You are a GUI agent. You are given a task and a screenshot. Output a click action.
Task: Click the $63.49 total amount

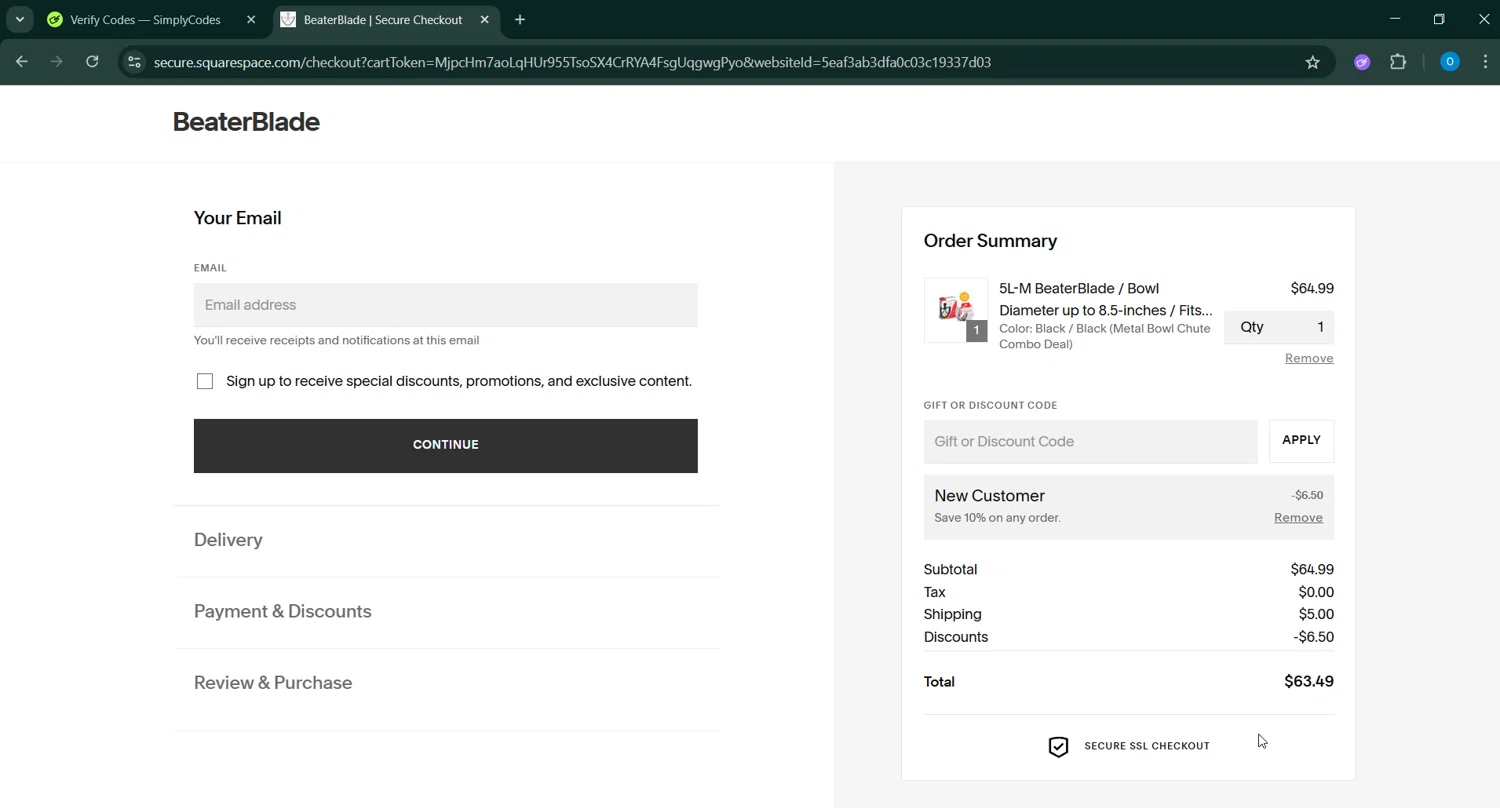click(1309, 682)
